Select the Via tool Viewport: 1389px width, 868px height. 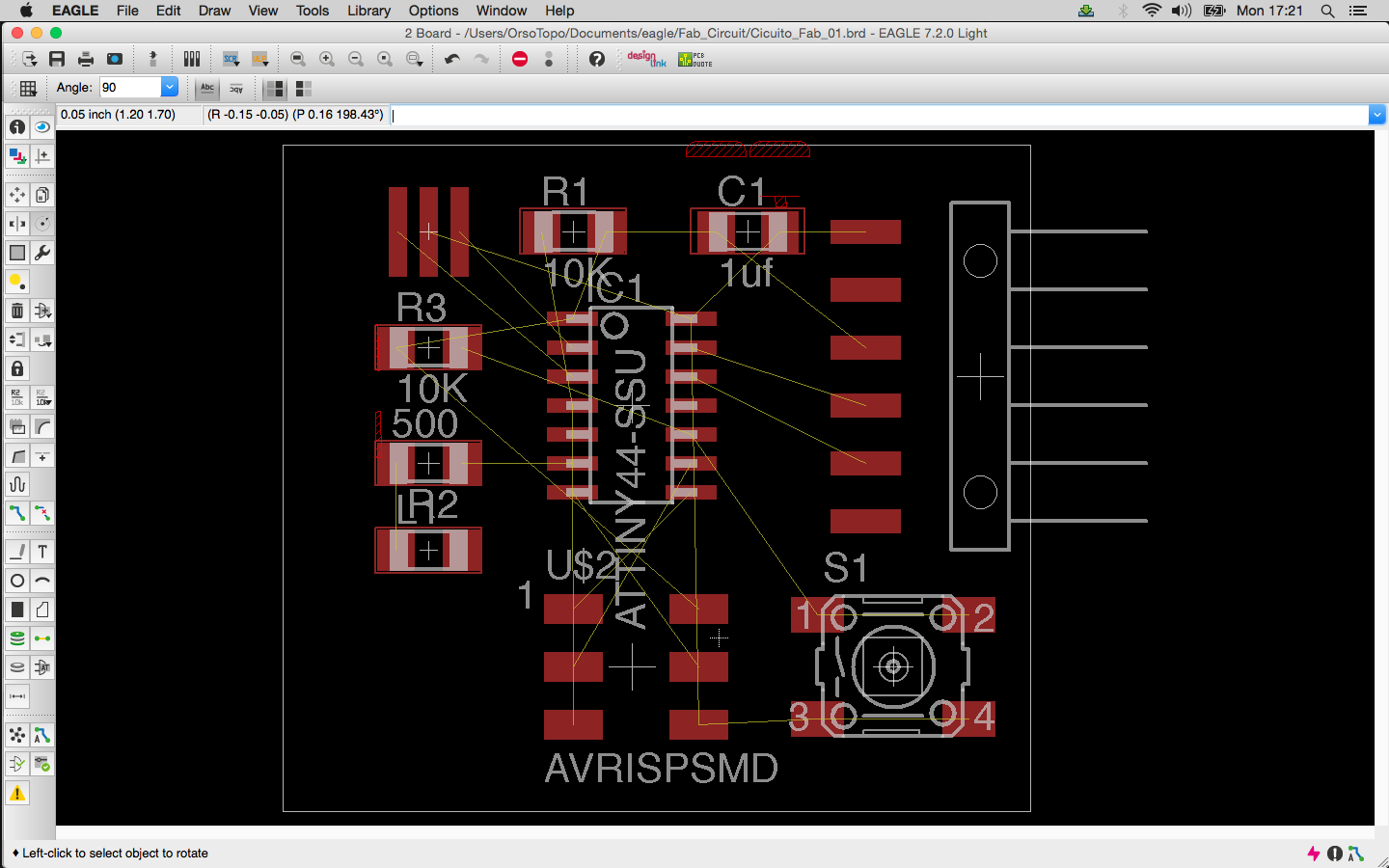click(x=17, y=638)
